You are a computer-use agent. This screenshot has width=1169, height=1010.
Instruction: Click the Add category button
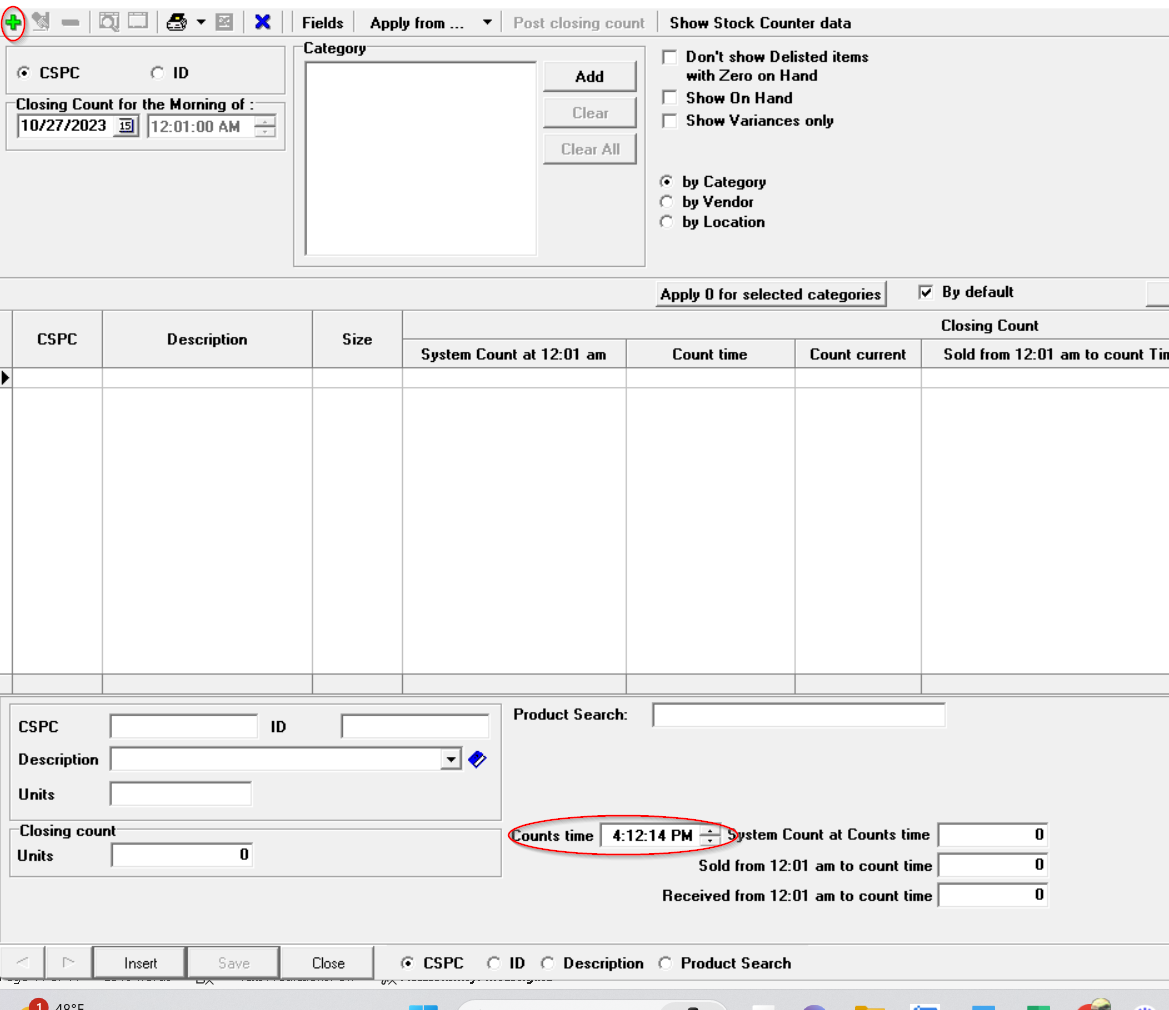589,77
